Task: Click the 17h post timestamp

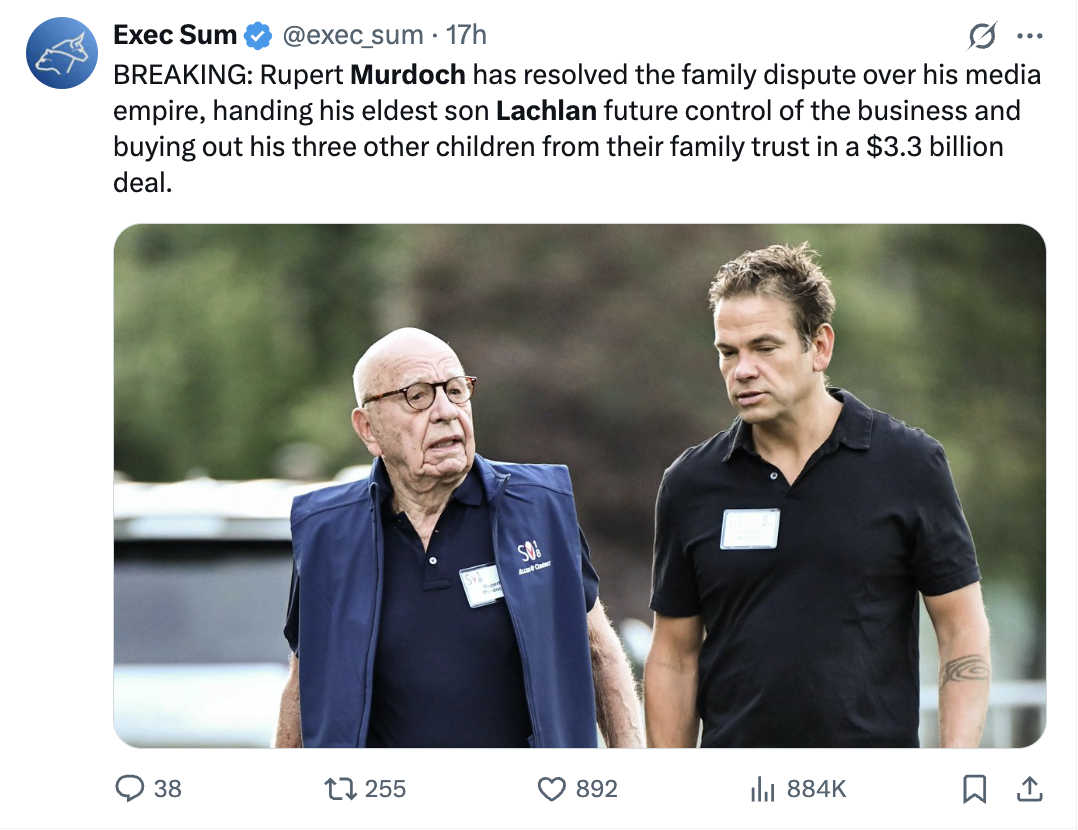Action: tap(466, 35)
